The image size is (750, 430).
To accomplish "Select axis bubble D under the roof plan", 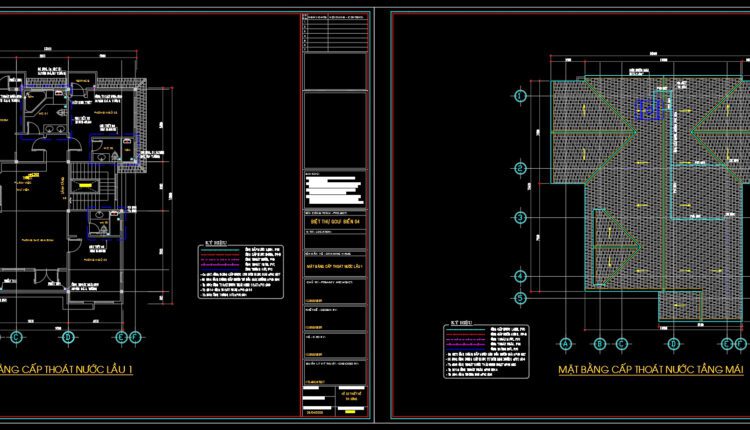I will (x=673, y=344).
